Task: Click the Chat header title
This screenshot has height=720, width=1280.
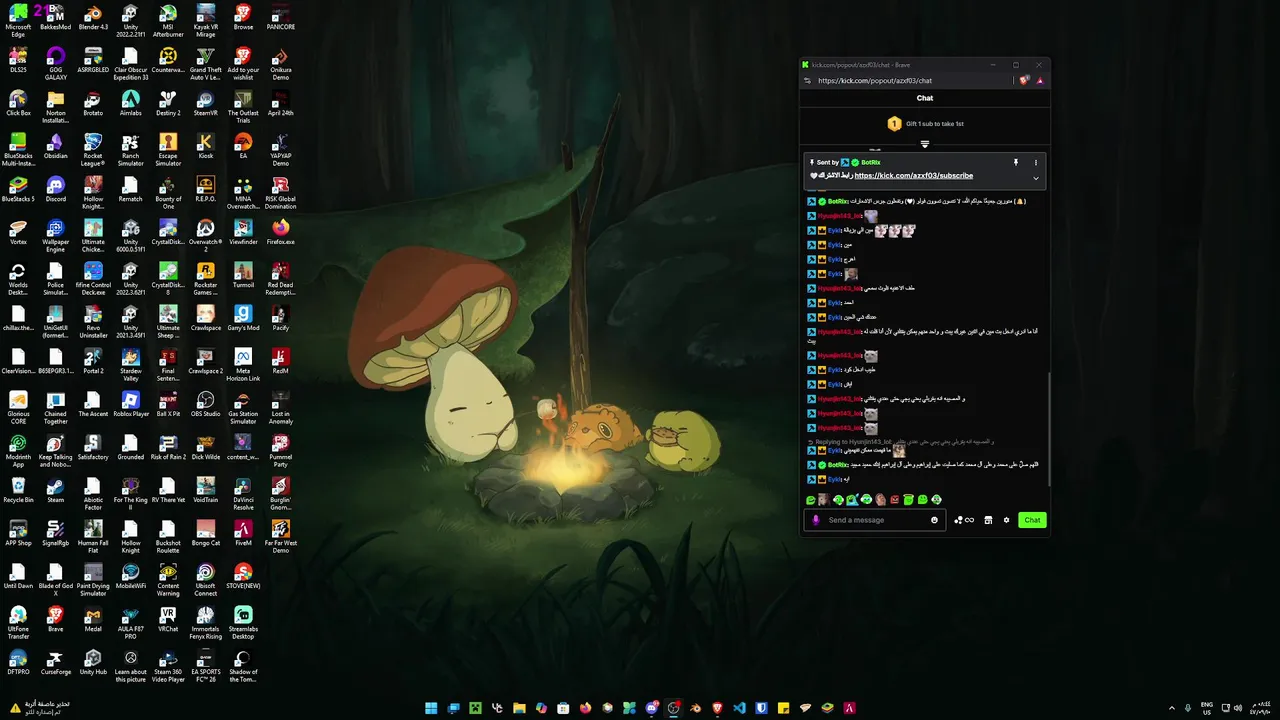Action: click(x=925, y=98)
